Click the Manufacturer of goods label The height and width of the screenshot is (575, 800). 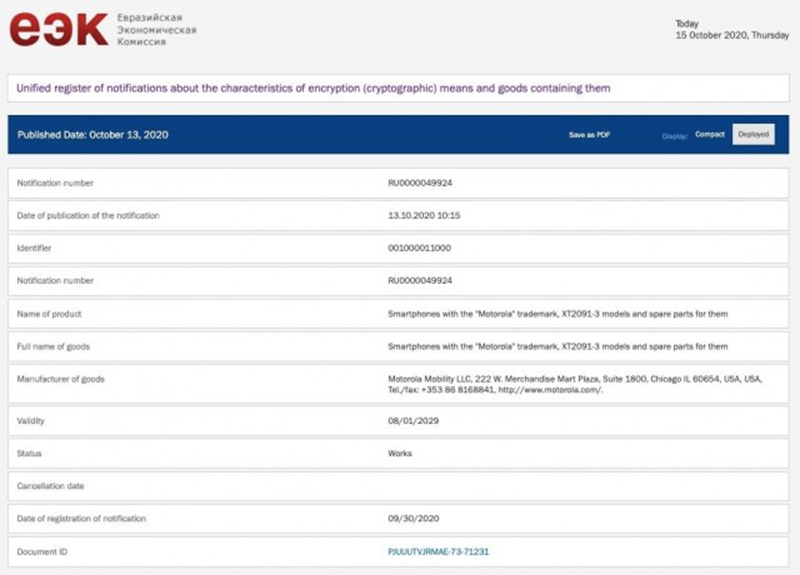click(x=61, y=379)
